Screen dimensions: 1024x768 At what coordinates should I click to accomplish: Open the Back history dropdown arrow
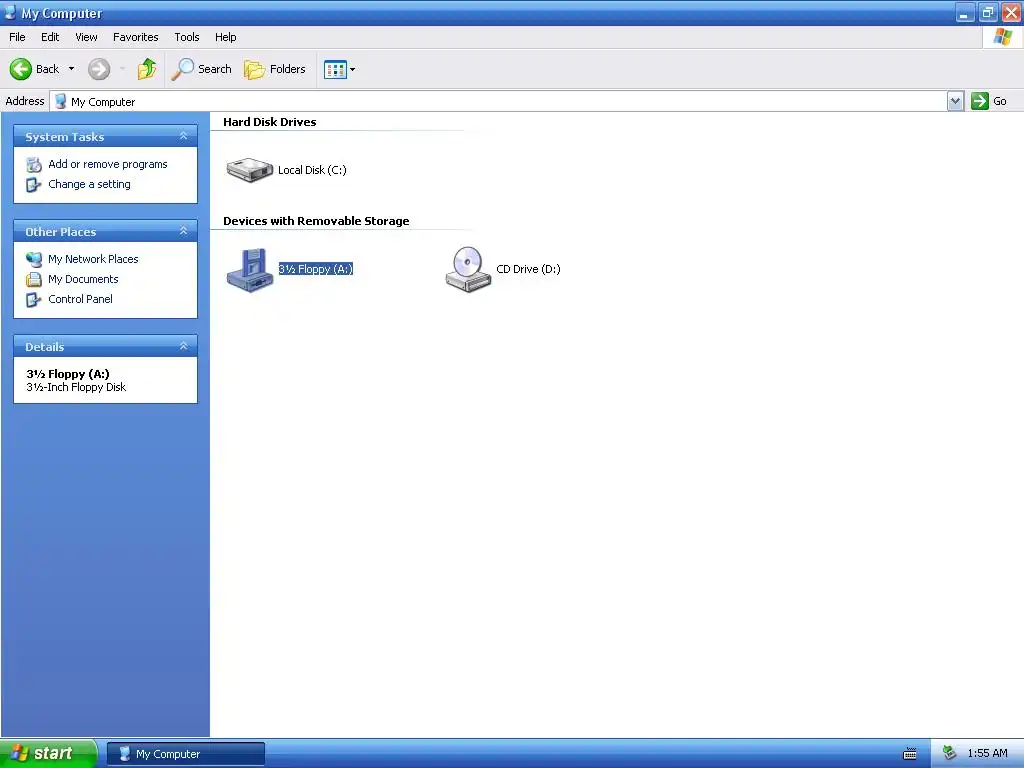point(71,69)
